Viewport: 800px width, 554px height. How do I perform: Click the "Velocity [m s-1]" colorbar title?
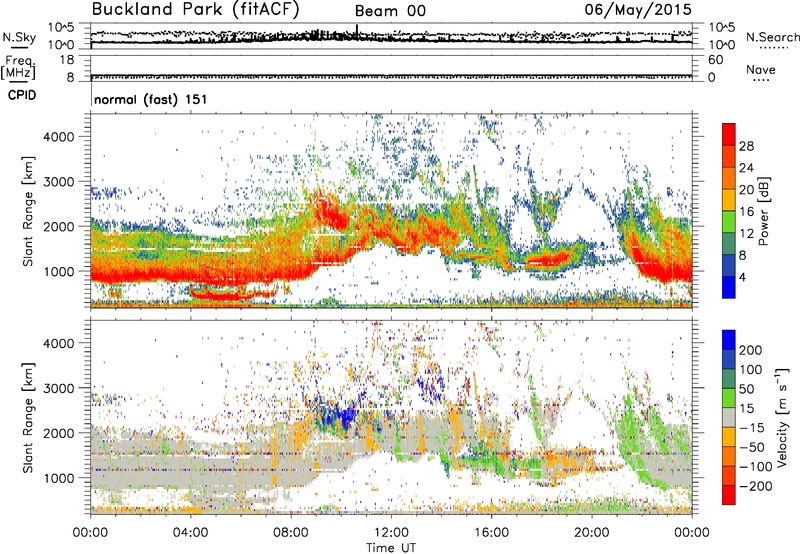[782, 417]
